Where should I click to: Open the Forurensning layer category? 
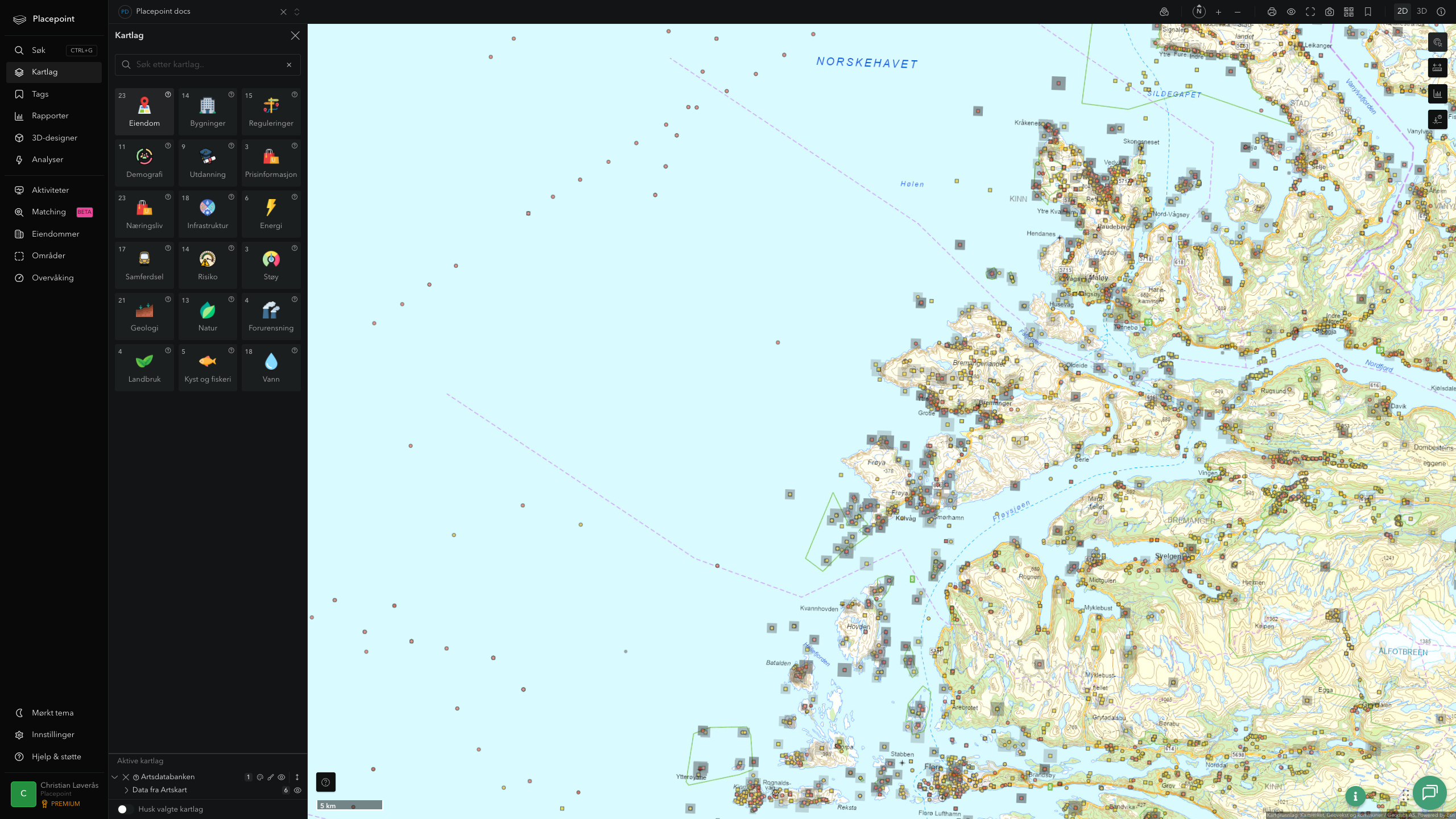point(271,316)
